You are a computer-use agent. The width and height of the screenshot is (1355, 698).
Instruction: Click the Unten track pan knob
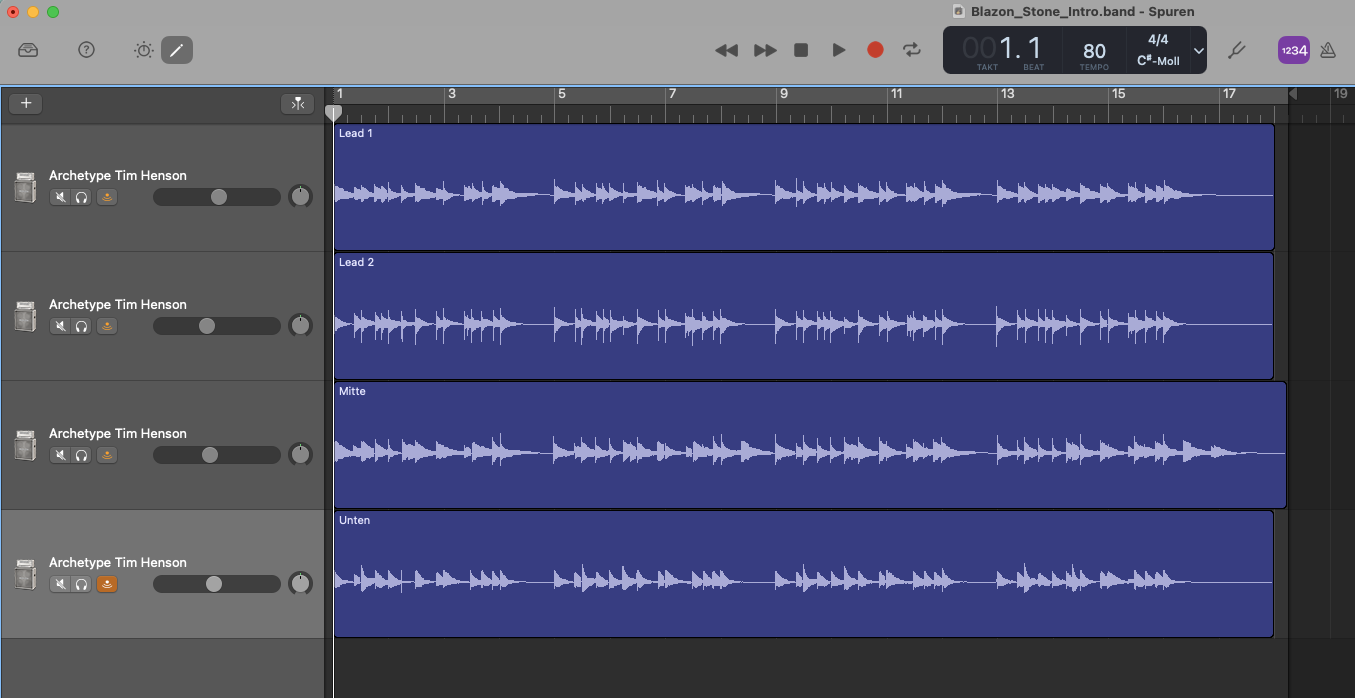click(x=300, y=583)
